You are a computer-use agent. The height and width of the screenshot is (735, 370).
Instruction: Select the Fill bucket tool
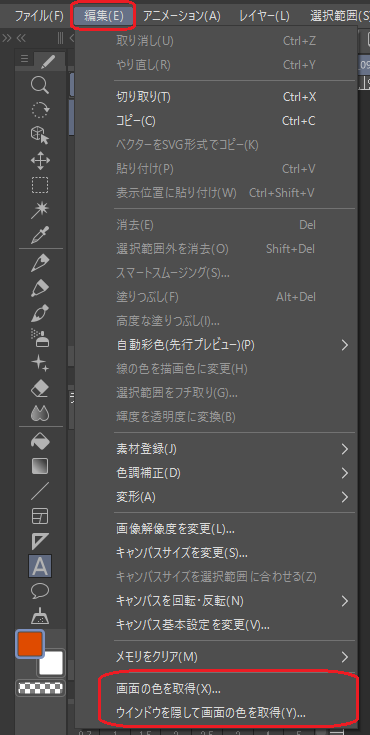pyautogui.click(x=40, y=441)
